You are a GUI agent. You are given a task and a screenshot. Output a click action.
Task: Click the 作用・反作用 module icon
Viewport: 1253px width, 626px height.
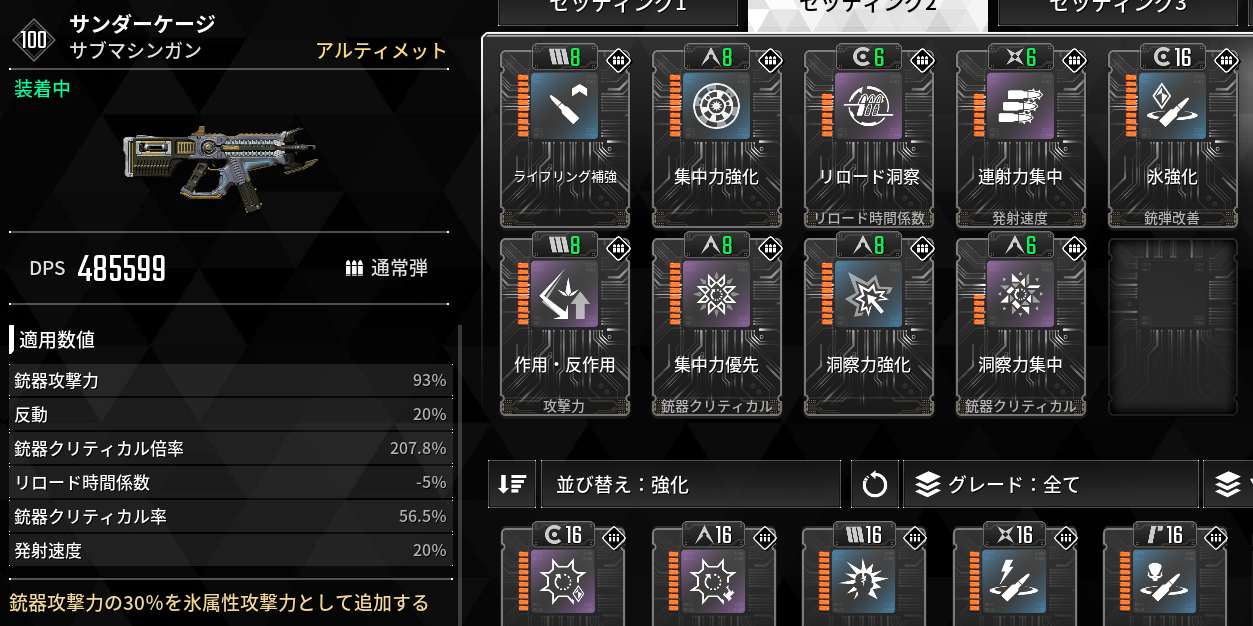565,294
